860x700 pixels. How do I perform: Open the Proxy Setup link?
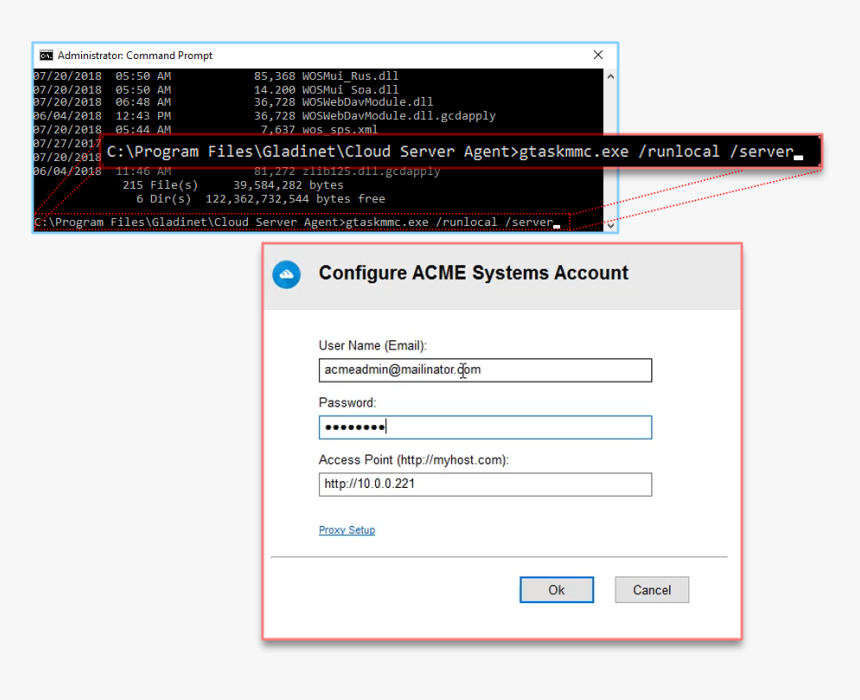click(x=347, y=530)
